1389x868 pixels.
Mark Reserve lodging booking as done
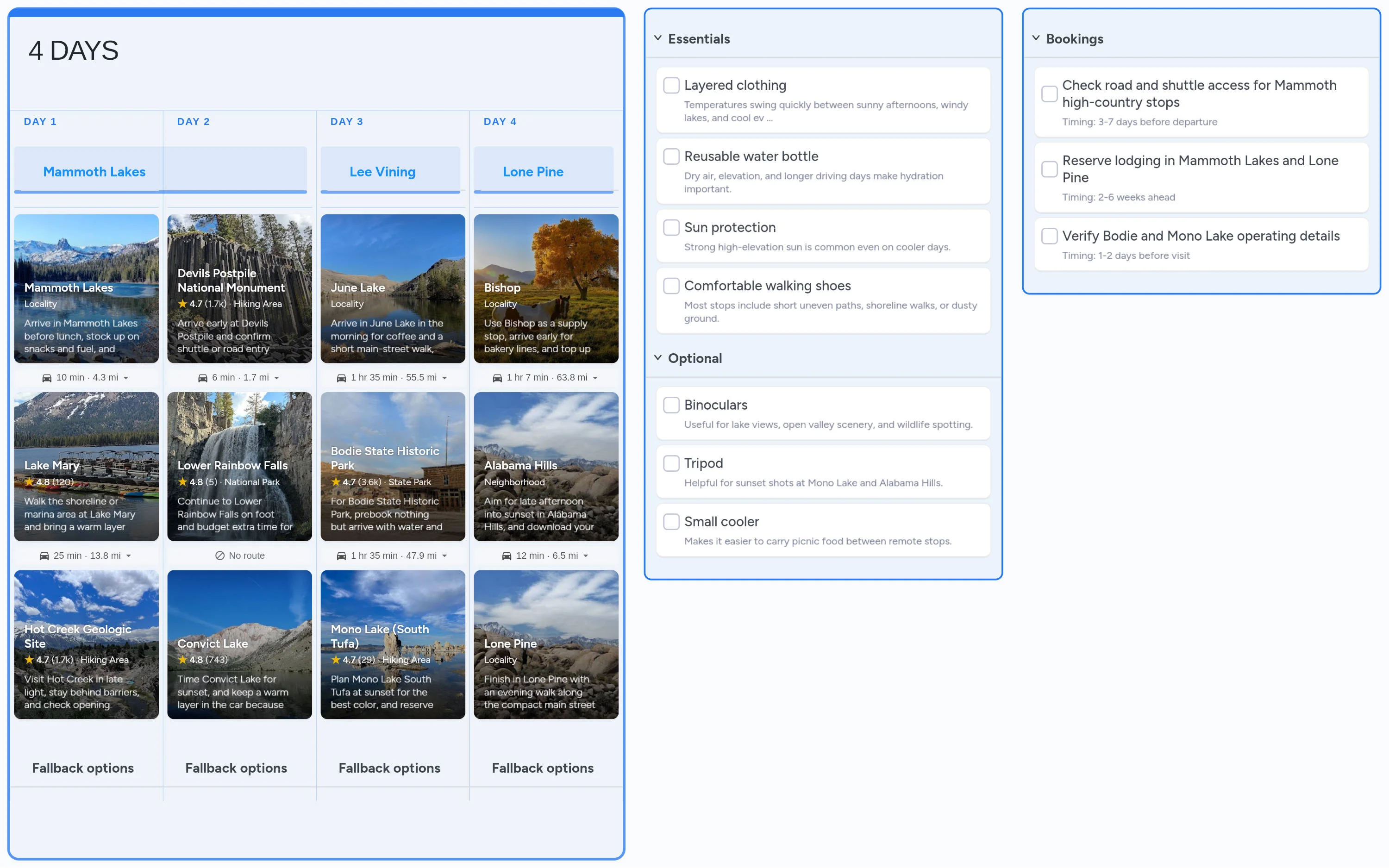coord(1049,169)
